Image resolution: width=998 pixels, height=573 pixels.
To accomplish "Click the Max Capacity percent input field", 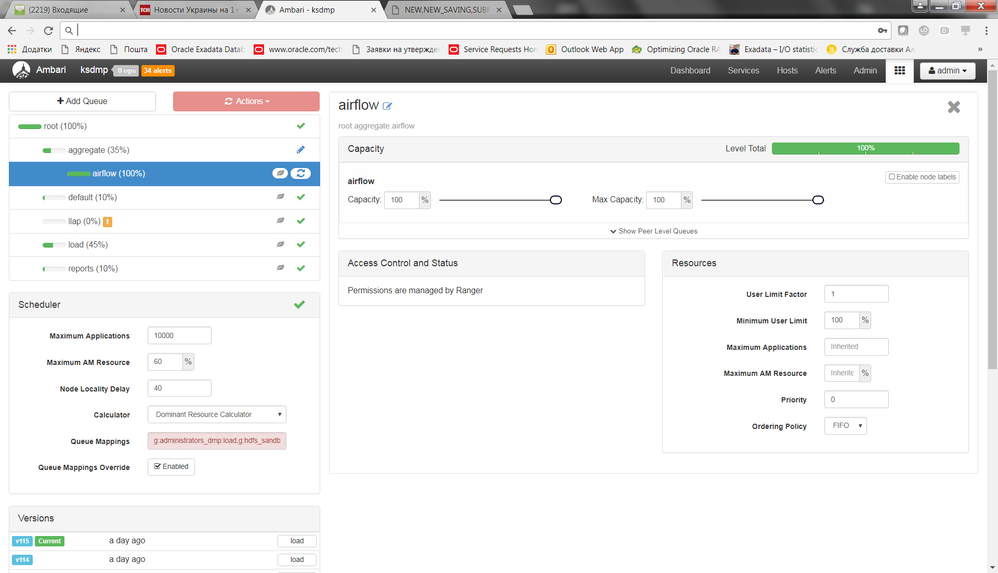I will pos(664,200).
